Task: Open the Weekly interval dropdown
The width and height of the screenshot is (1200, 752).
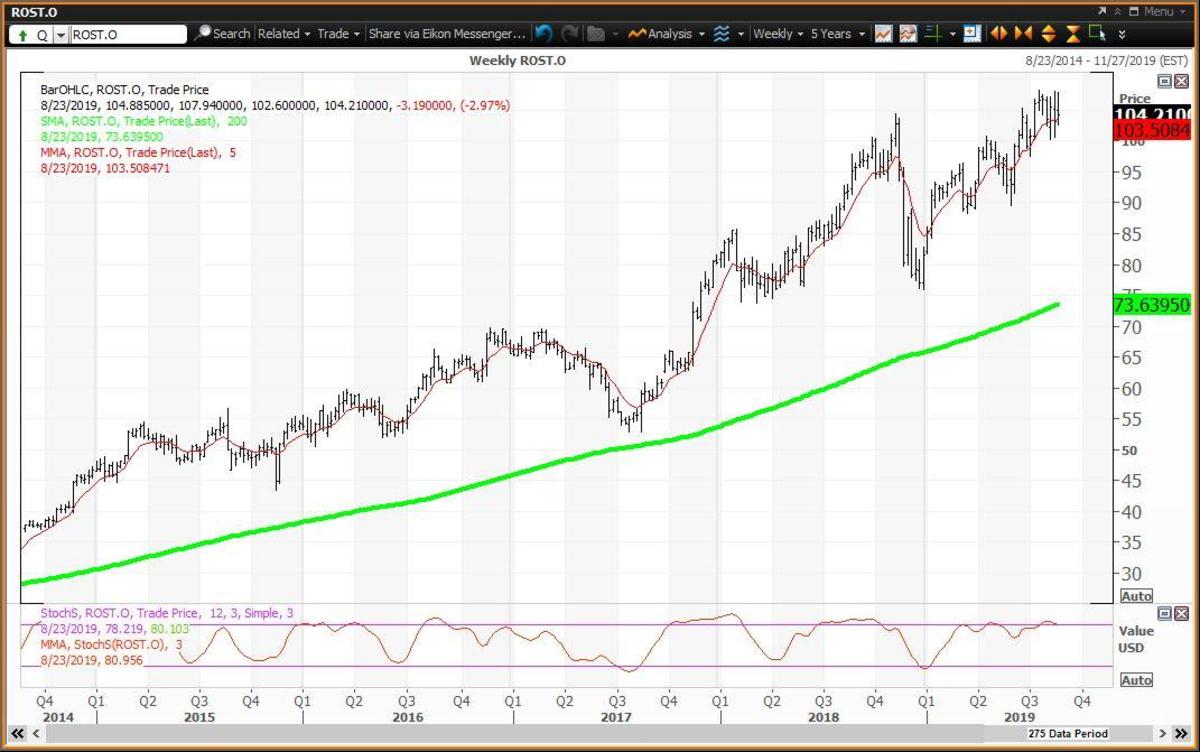Action: (x=777, y=34)
